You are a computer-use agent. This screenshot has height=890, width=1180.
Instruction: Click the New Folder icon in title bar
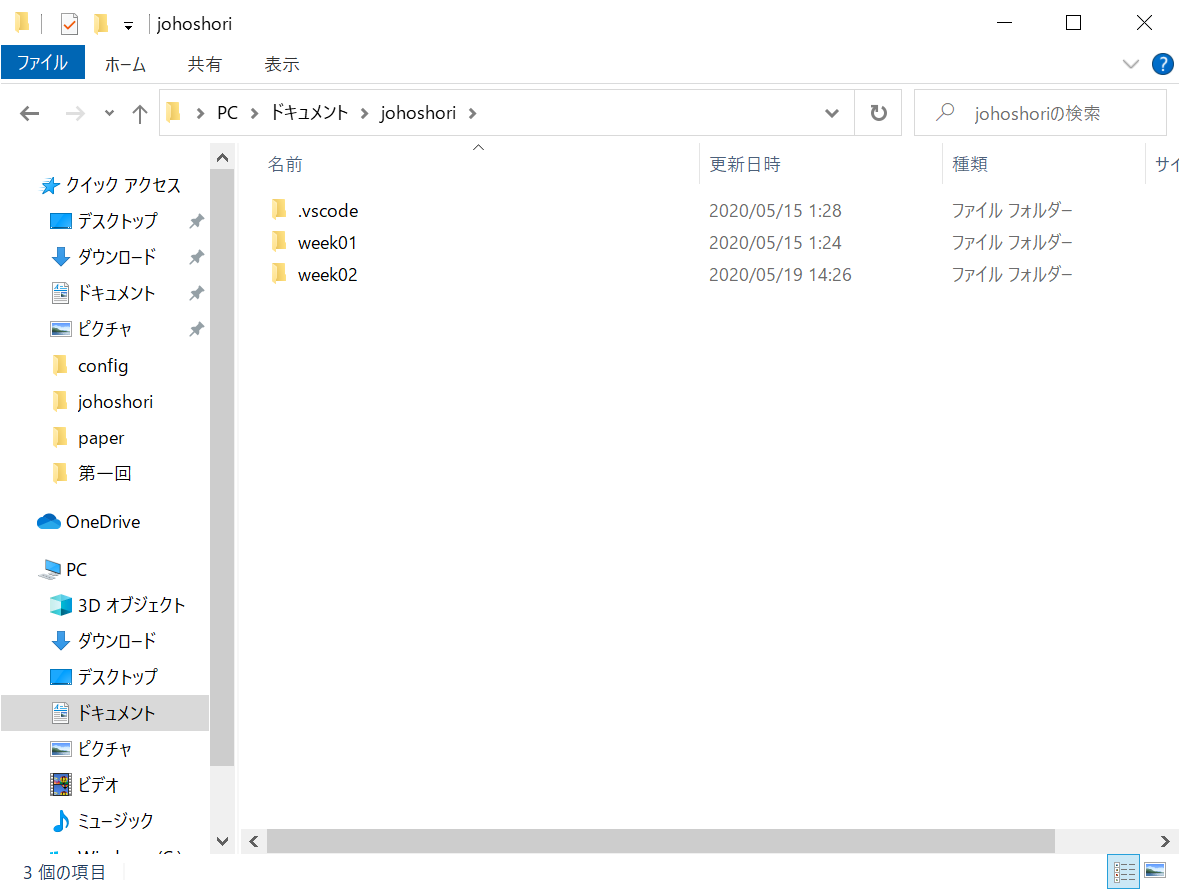coord(101,24)
